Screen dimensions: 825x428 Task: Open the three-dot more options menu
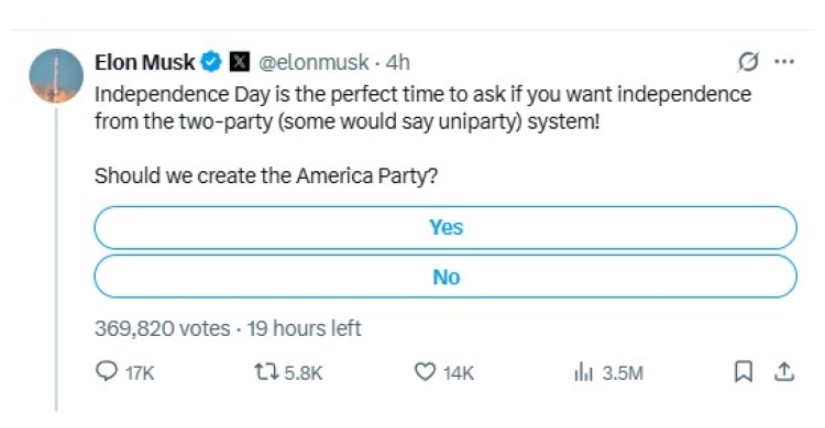(785, 62)
